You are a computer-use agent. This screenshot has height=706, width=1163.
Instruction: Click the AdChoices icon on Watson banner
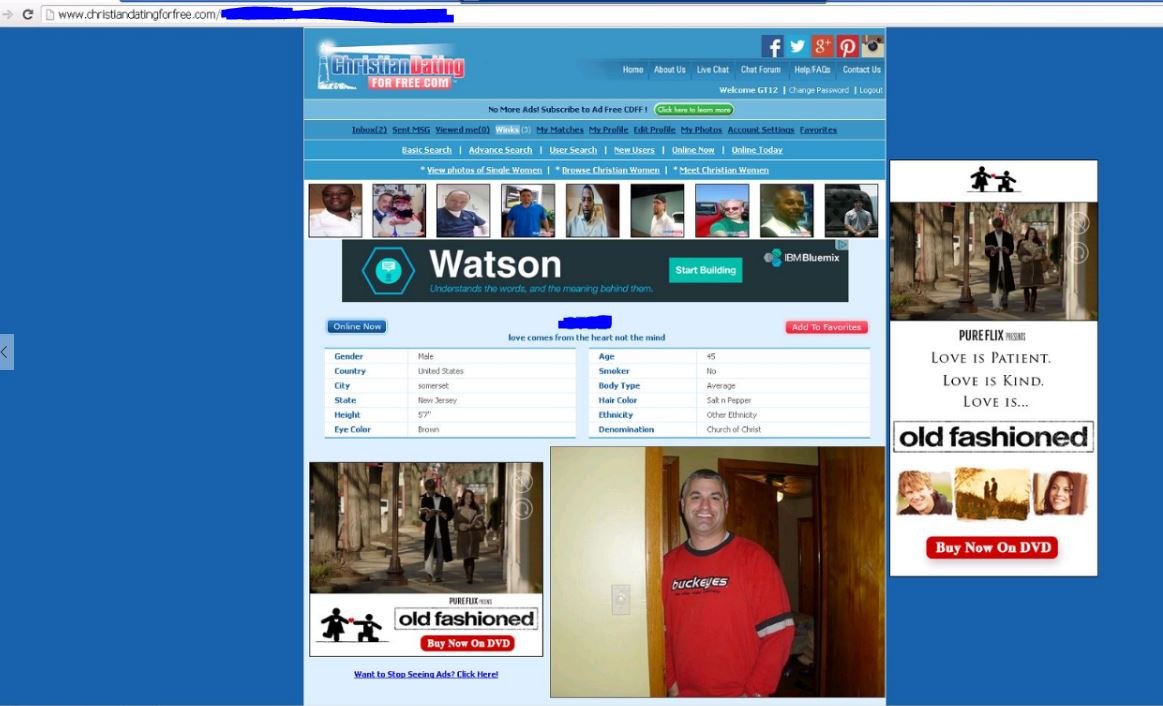click(843, 245)
